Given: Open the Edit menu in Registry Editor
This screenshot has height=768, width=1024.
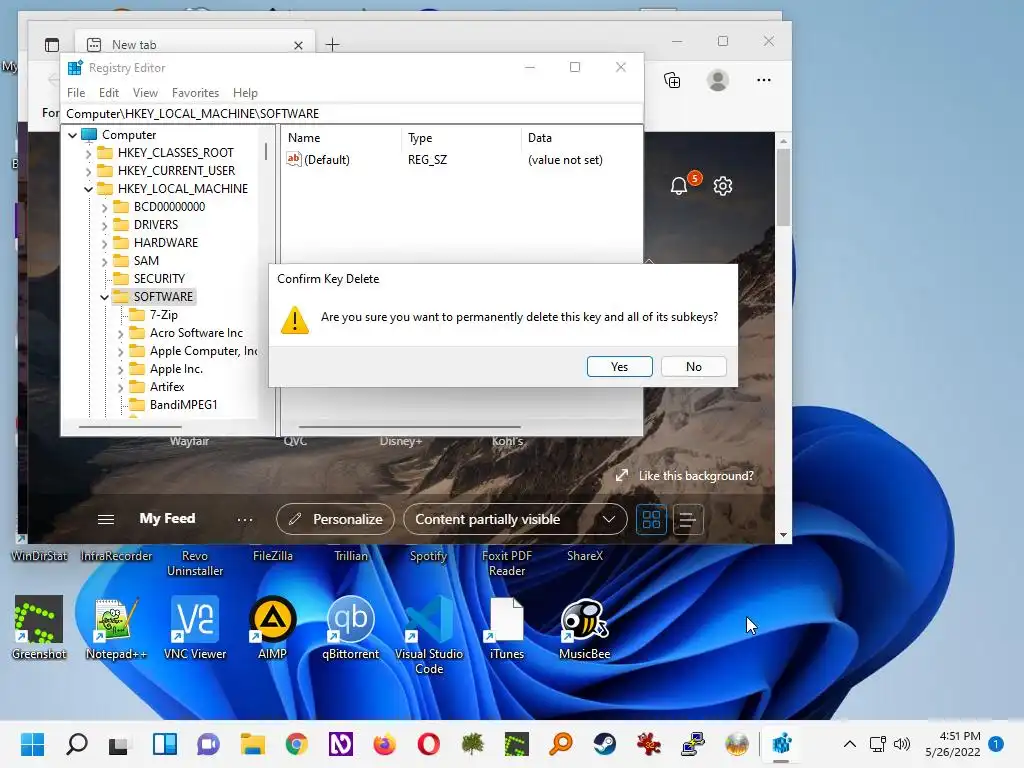Looking at the screenshot, I should [x=108, y=93].
